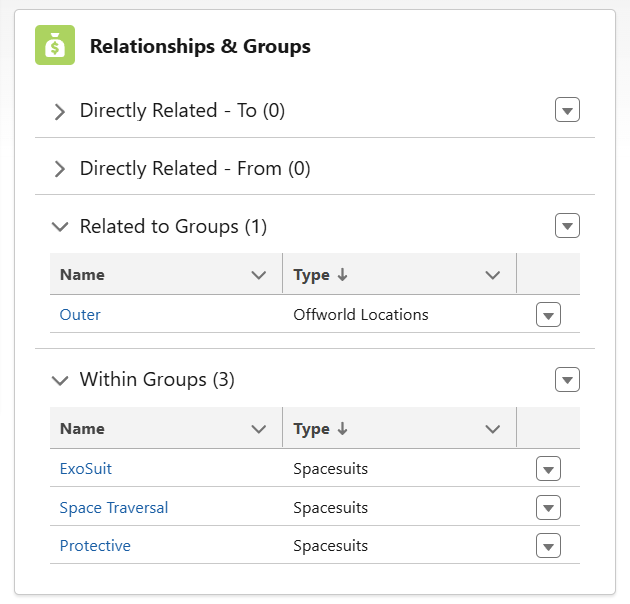Open row actions for Space Traversal
Image resolution: width=630 pixels, height=604 pixels.
(x=548, y=508)
